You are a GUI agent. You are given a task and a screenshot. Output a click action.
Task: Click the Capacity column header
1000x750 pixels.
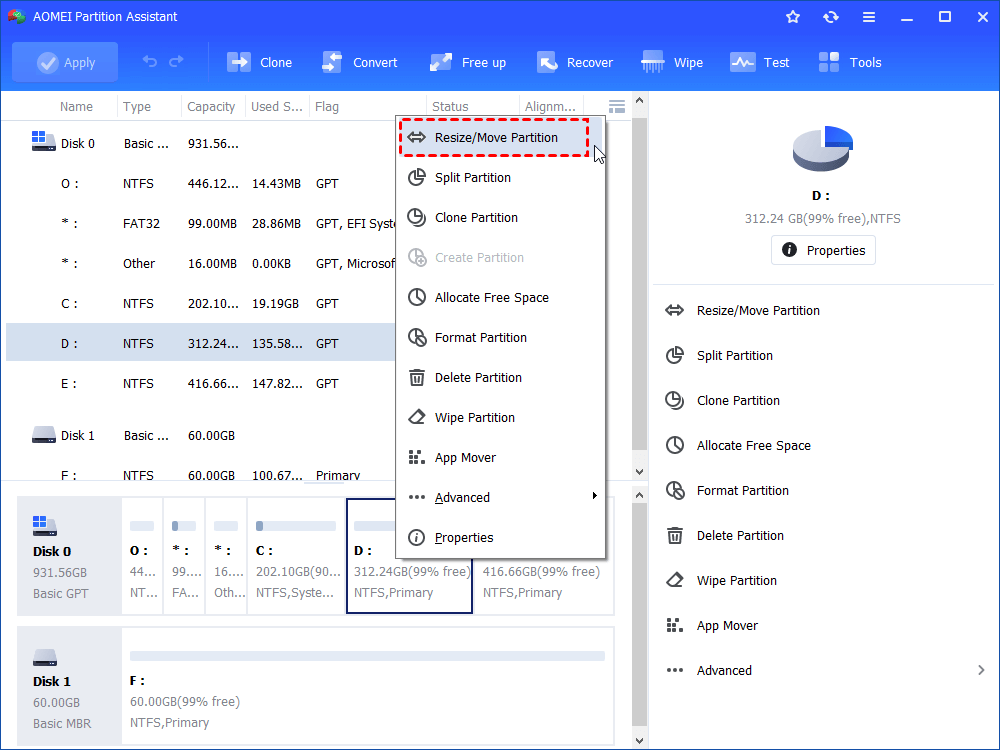[211, 107]
